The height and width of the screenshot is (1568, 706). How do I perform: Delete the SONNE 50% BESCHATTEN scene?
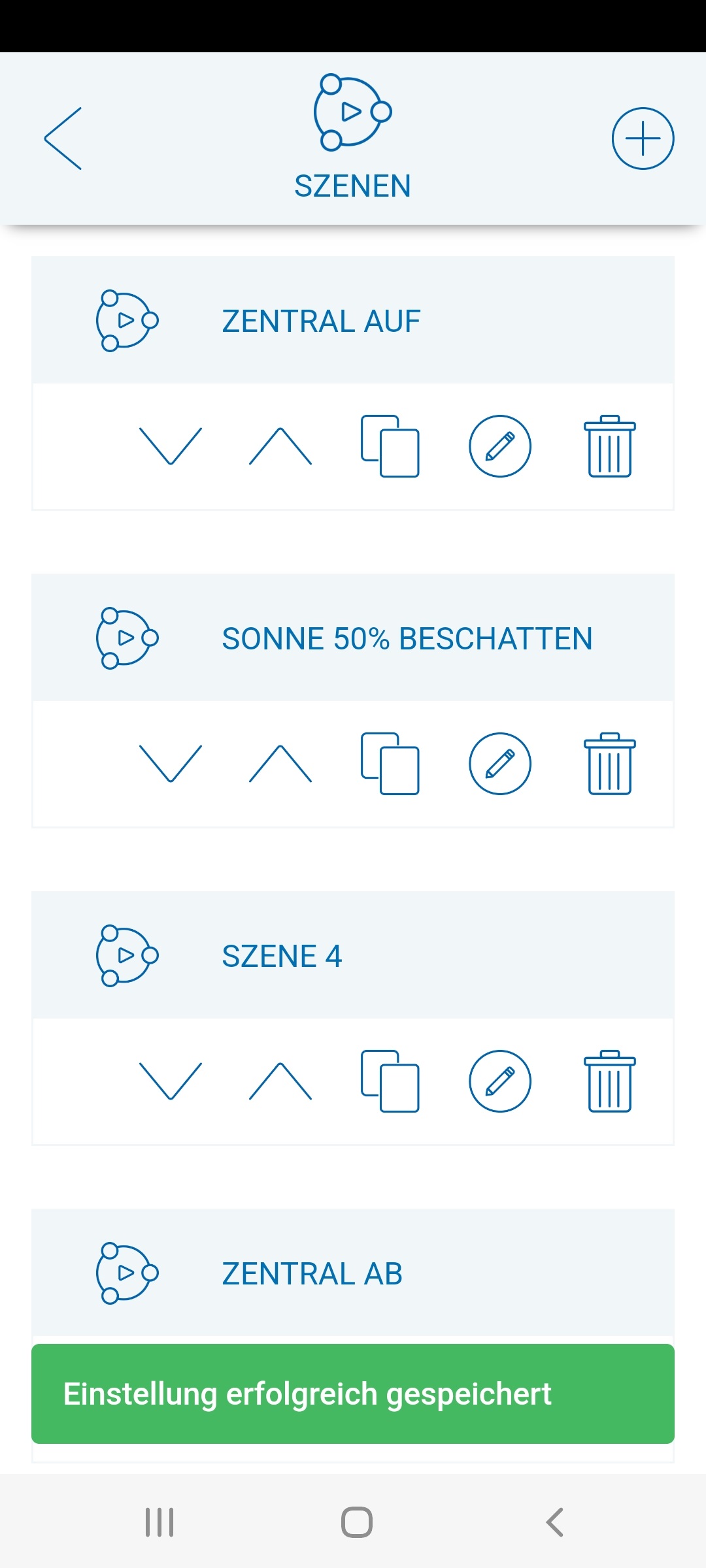[609, 764]
